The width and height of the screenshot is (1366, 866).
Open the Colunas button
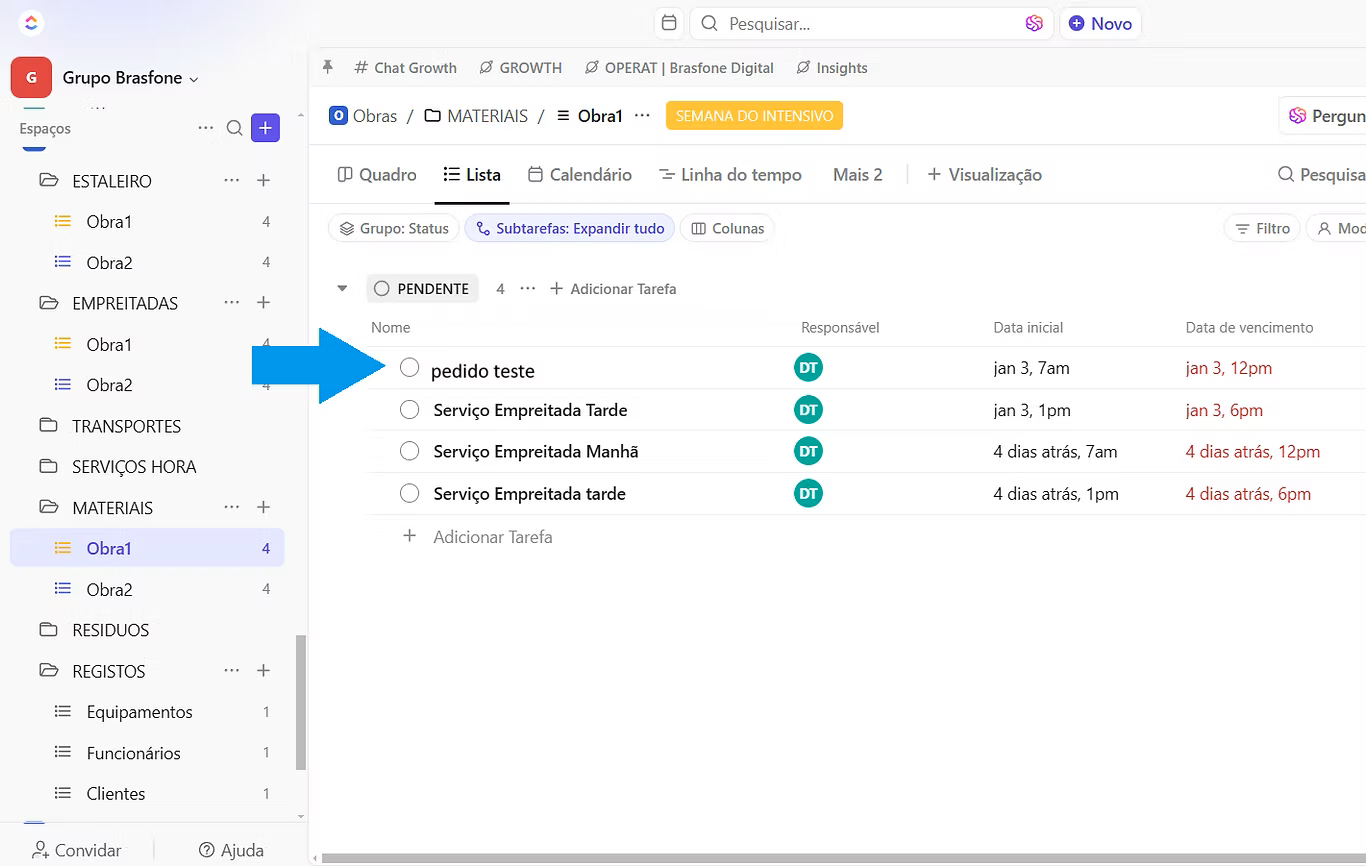coord(727,229)
